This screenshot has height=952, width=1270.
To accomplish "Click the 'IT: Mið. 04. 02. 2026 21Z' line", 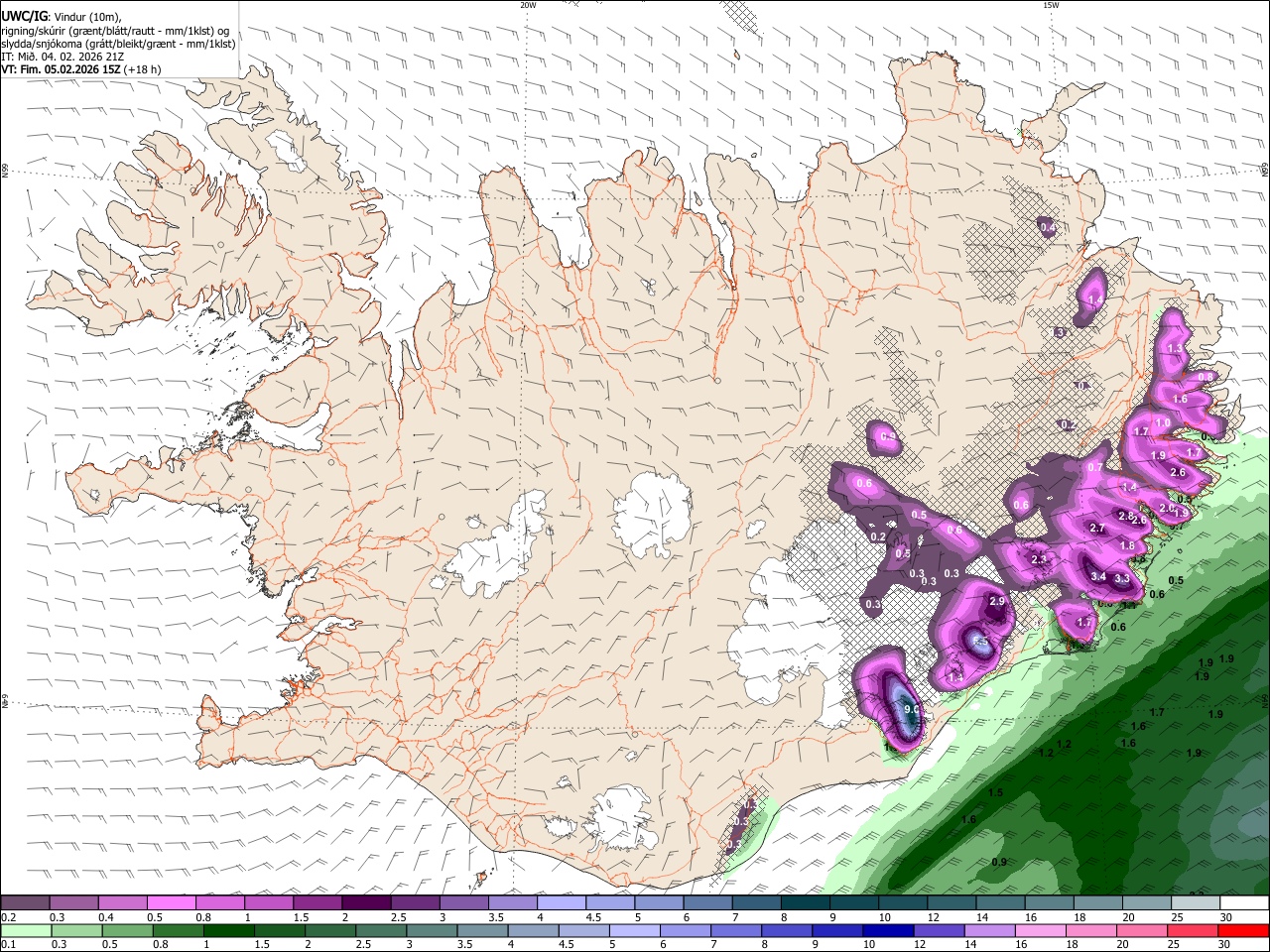I will tap(63, 57).
